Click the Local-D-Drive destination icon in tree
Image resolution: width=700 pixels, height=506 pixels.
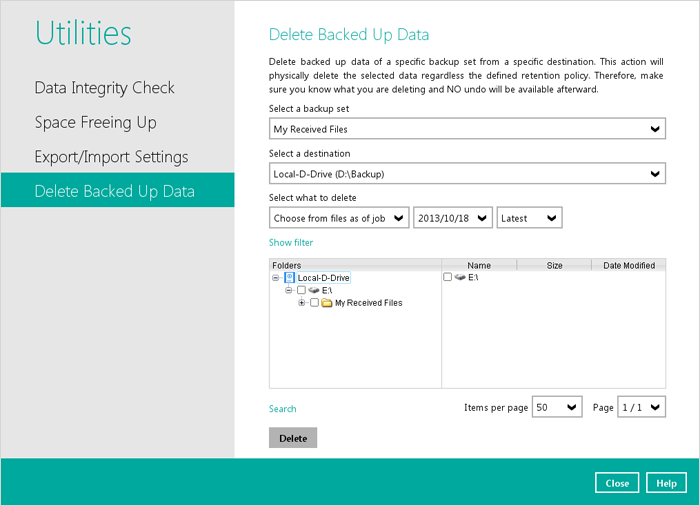[x=289, y=278]
